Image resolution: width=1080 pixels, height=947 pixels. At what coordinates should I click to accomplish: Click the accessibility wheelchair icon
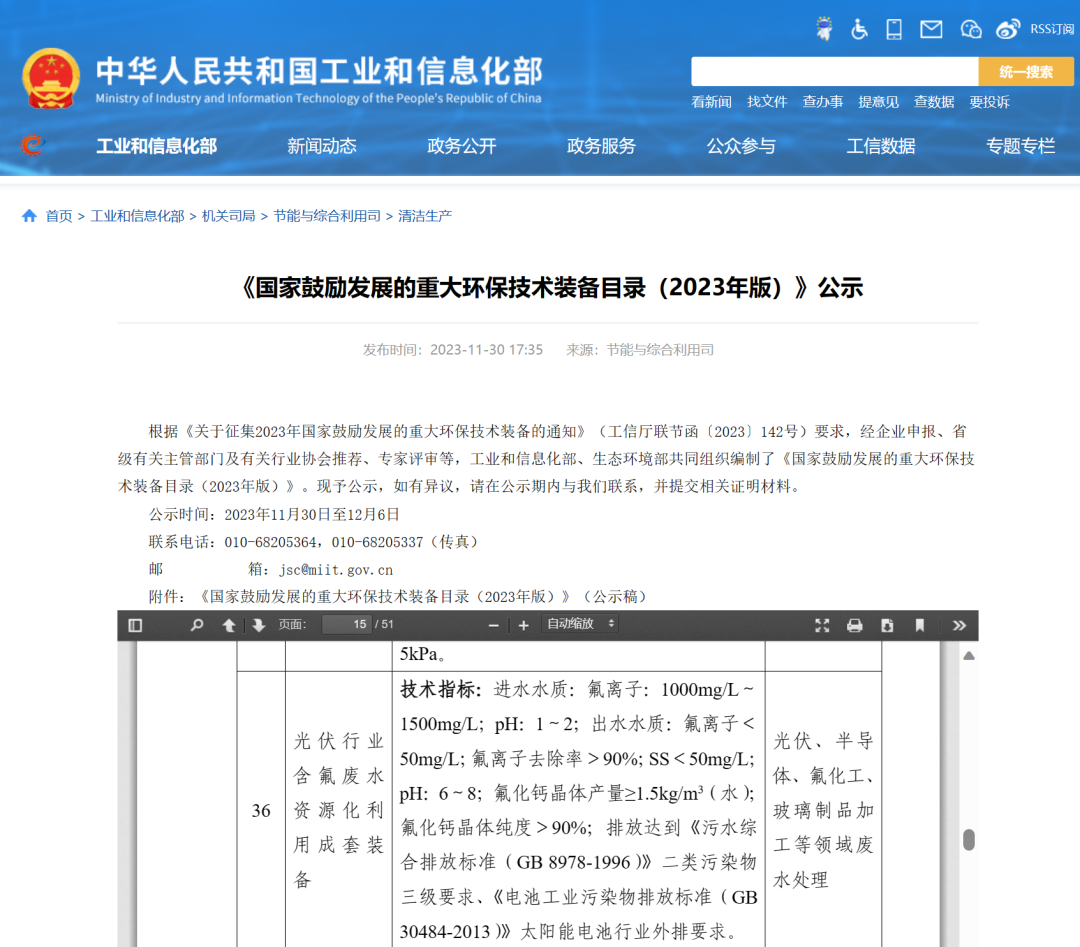tap(859, 29)
